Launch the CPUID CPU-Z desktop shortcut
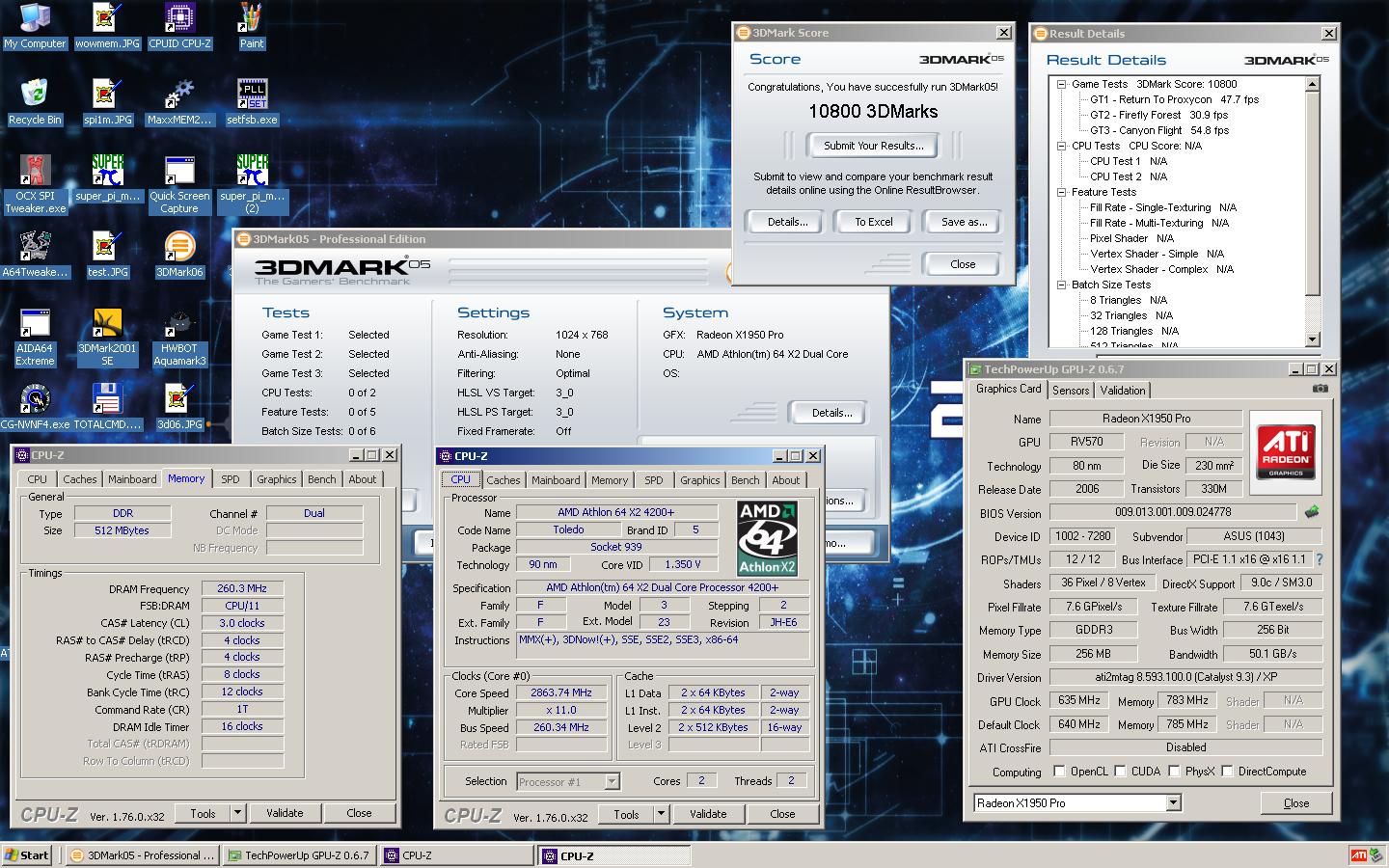The image size is (1389, 868). 179,26
